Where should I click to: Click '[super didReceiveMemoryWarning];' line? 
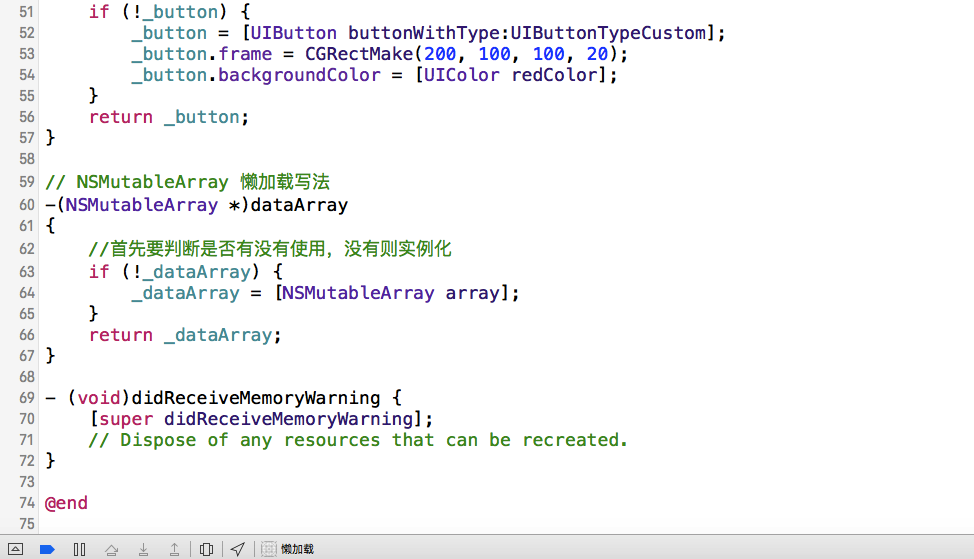[262, 419]
